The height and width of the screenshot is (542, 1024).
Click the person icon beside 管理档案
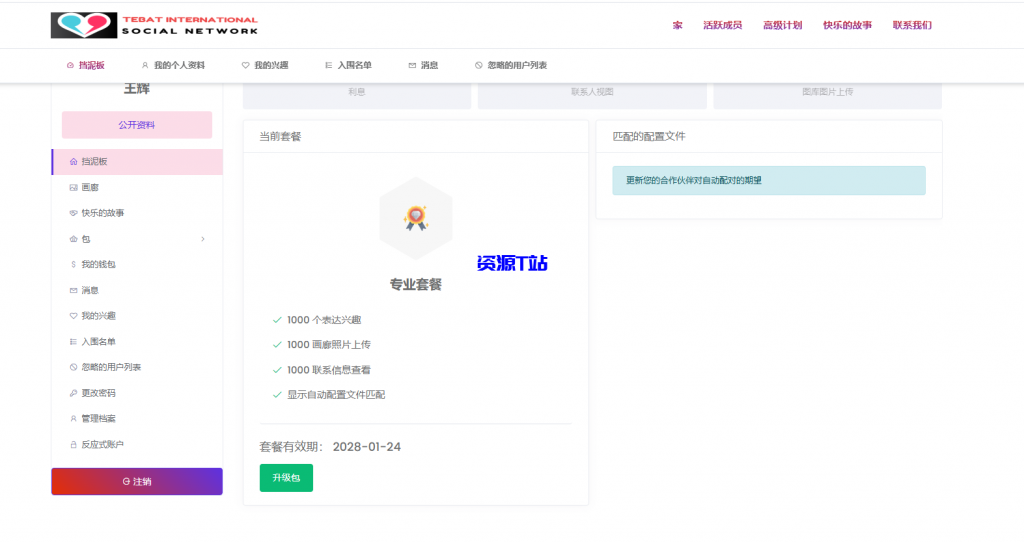[x=73, y=419]
